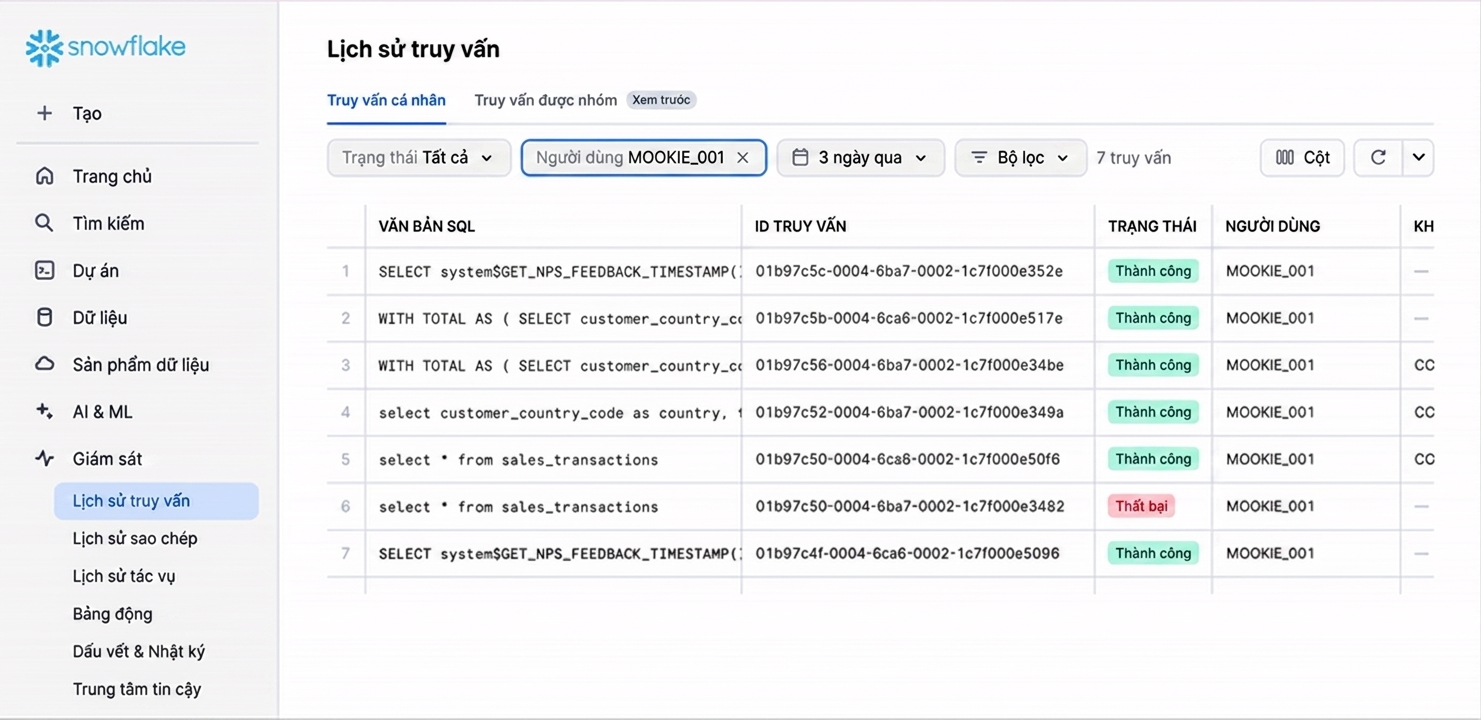Open Dữ liệu in sidebar

[x=100, y=317]
